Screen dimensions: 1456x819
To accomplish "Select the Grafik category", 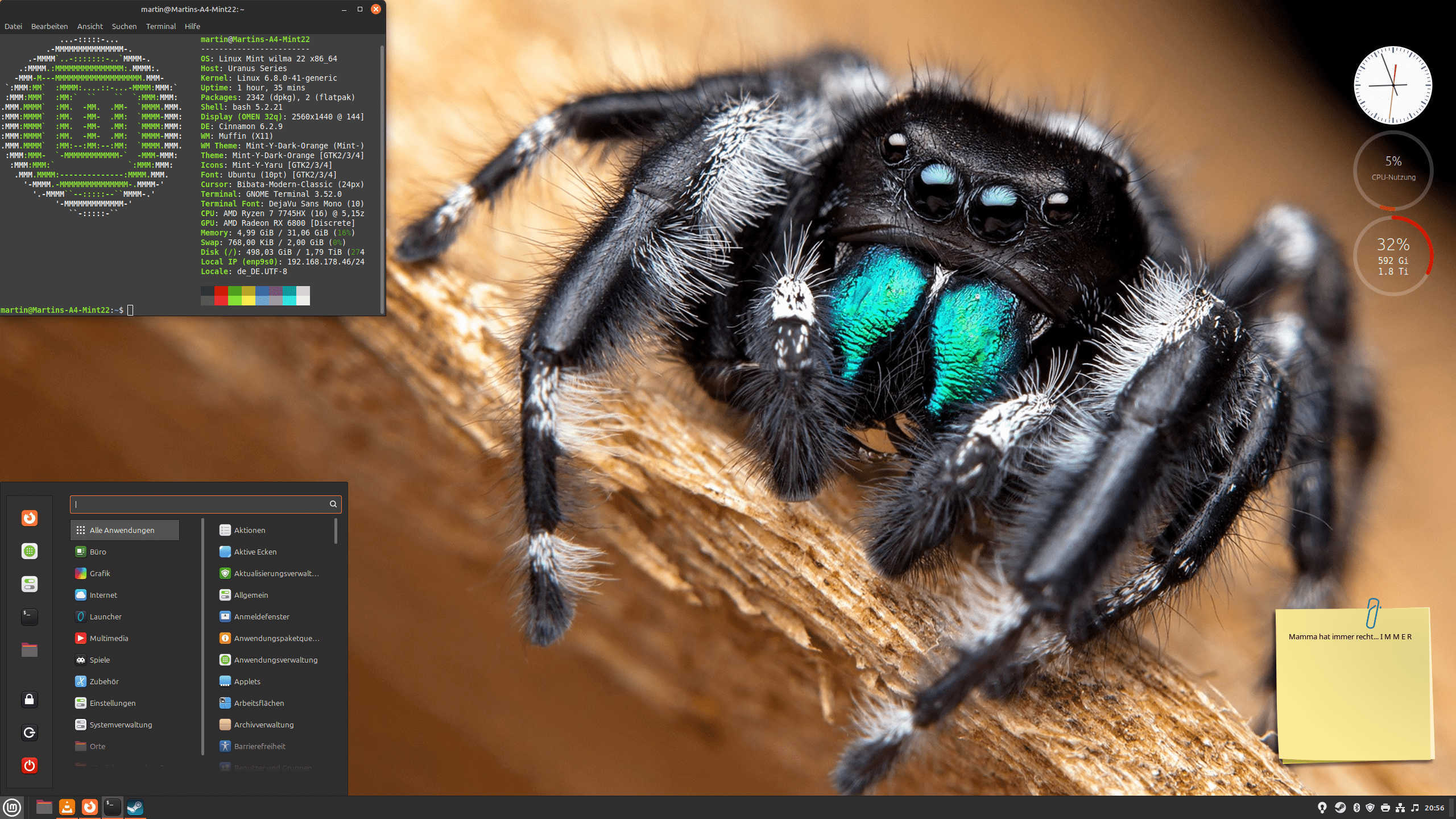I will pyautogui.click(x=125, y=573).
